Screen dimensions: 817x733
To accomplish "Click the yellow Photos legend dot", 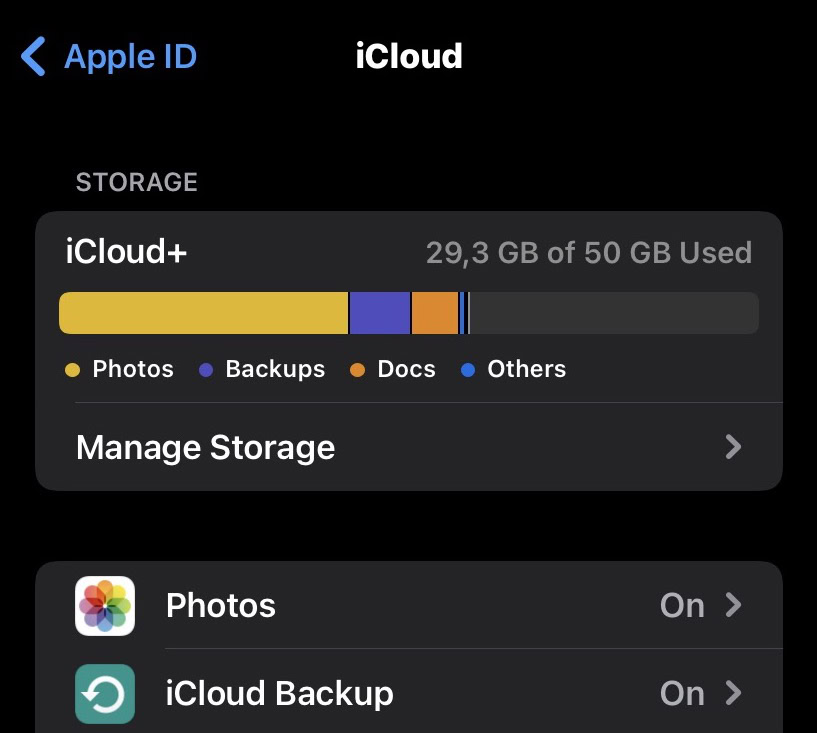I will (73, 370).
